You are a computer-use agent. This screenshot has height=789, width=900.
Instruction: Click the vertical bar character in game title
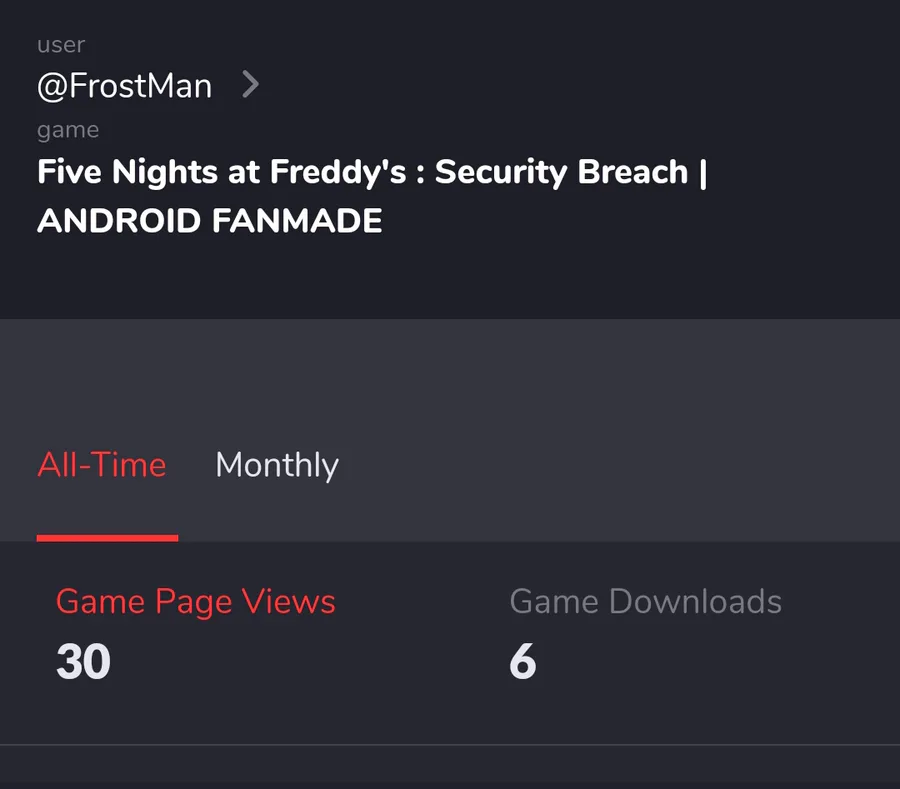tap(703, 173)
